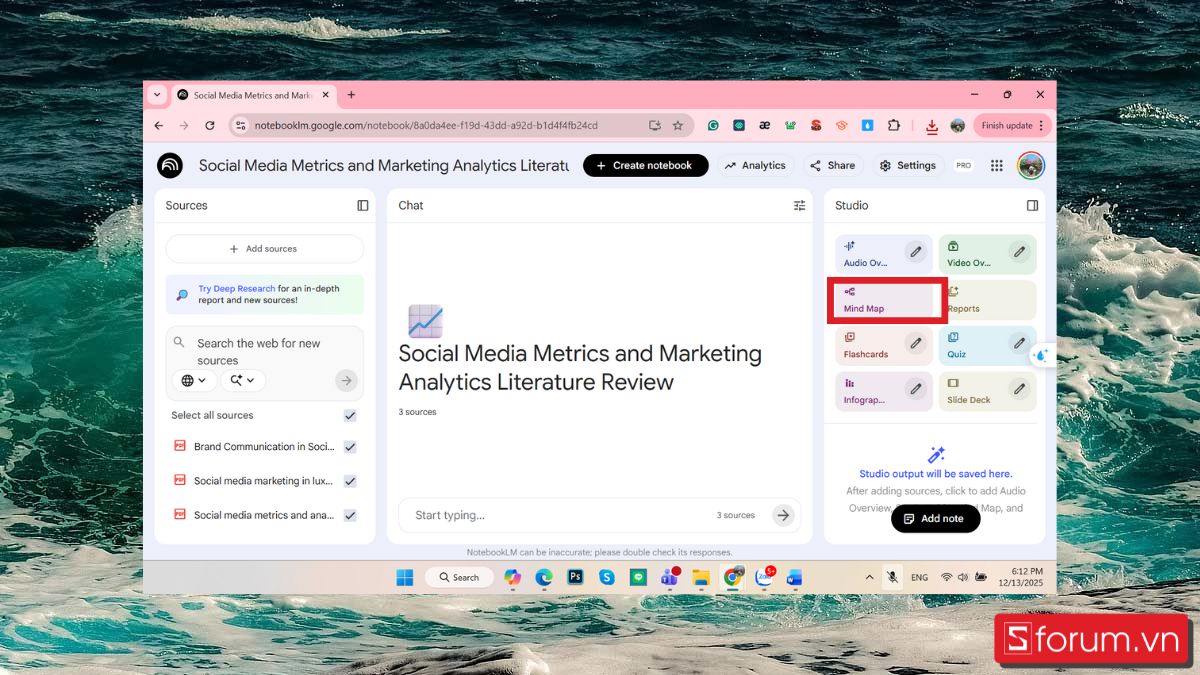Edit the Audio Overview pencil icon
Viewport: 1200px width, 675px height.
coord(915,252)
